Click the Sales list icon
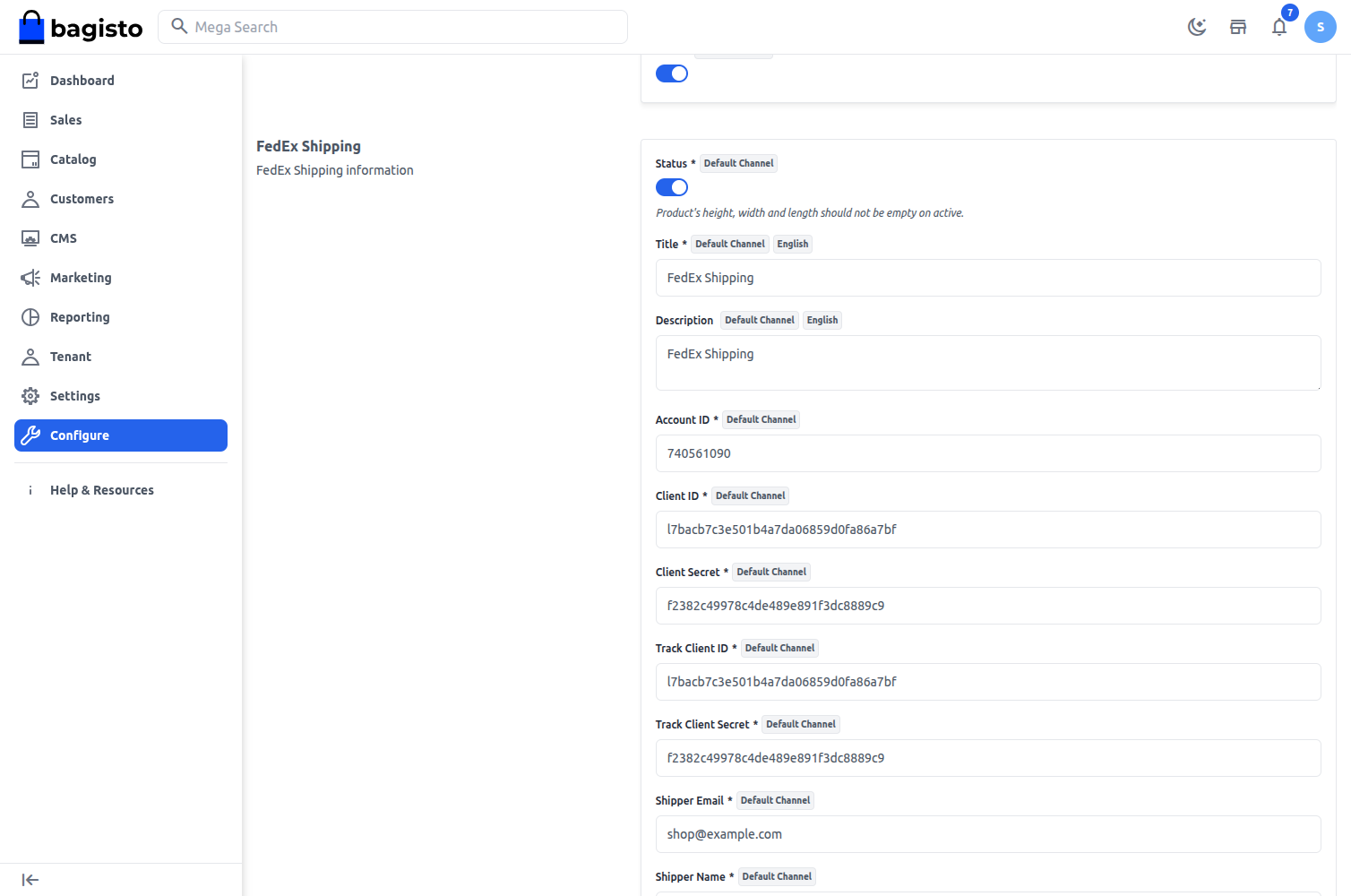1351x896 pixels. [30, 120]
